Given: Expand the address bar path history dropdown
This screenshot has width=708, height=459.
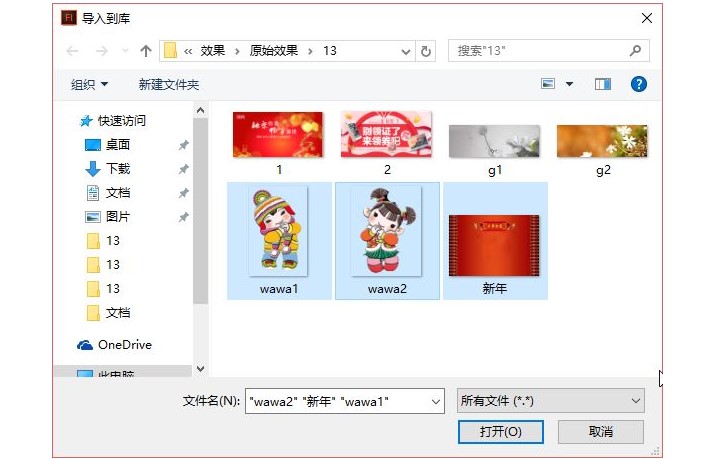Looking at the screenshot, I should pyautogui.click(x=406, y=51).
